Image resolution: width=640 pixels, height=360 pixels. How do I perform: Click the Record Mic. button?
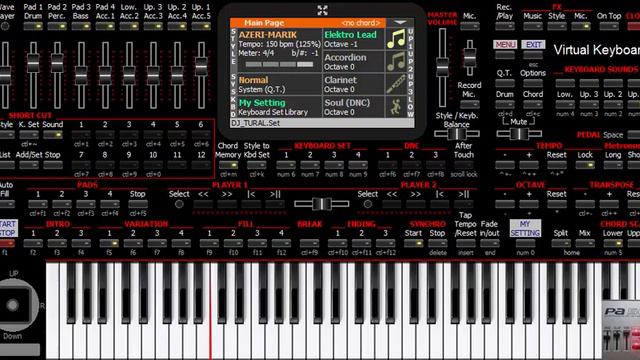click(470, 104)
